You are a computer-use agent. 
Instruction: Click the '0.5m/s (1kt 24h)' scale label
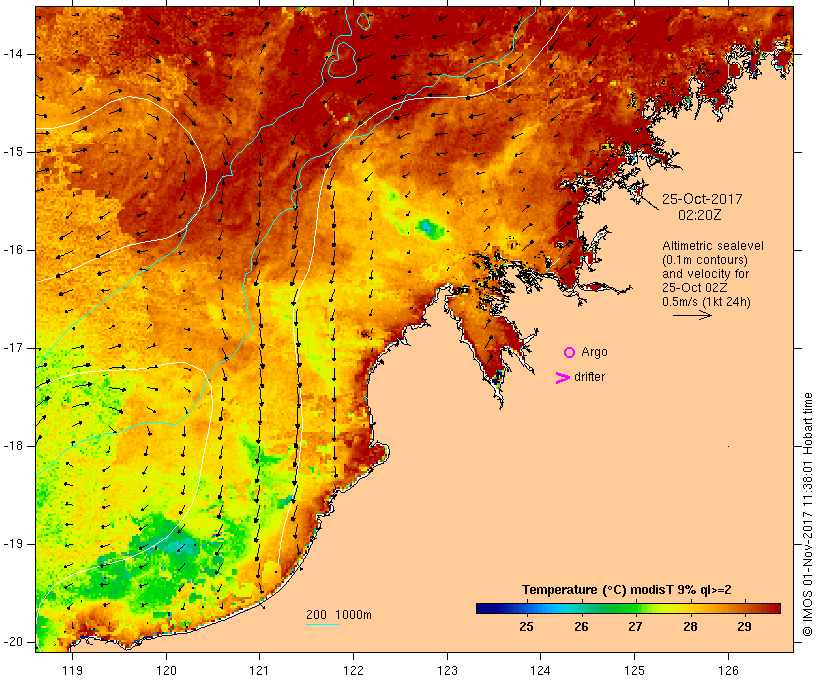tap(706, 302)
